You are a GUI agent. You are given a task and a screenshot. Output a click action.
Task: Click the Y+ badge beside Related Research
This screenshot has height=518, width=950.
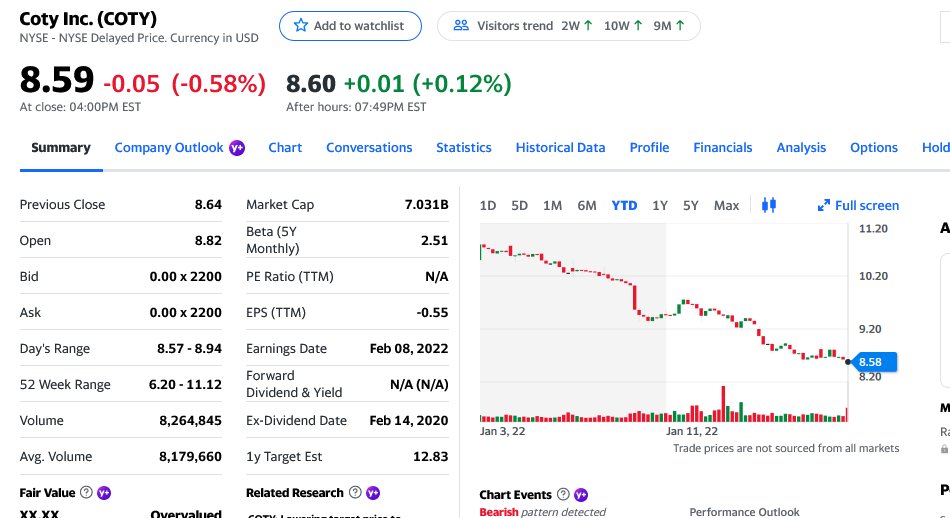point(373,493)
